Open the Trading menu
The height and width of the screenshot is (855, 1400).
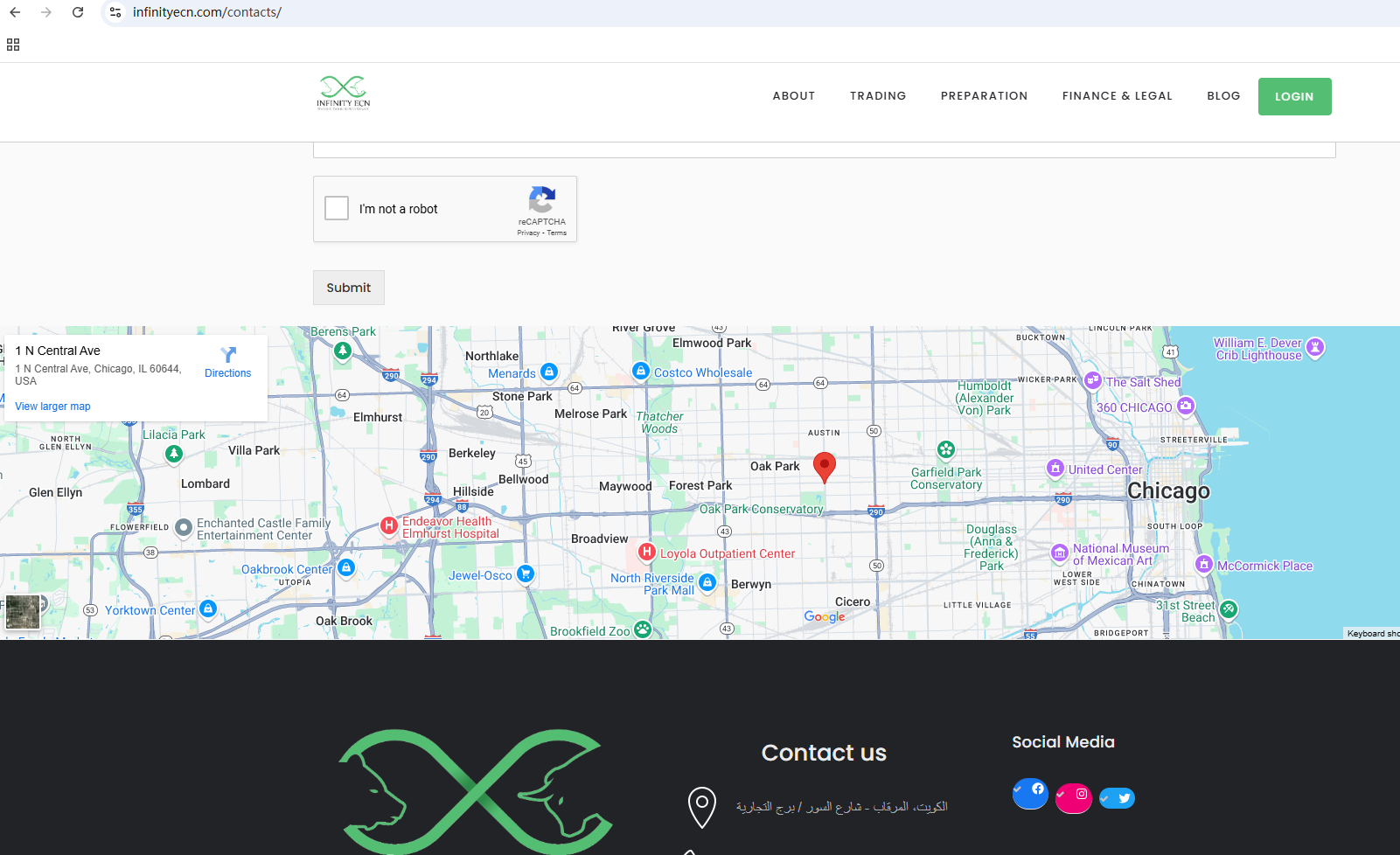pyautogui.click(x=877, y=96)
